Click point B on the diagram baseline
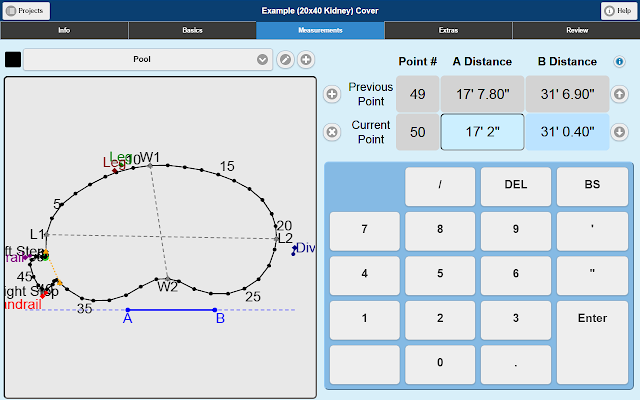The image size is (640, 400). pos(215,310)
